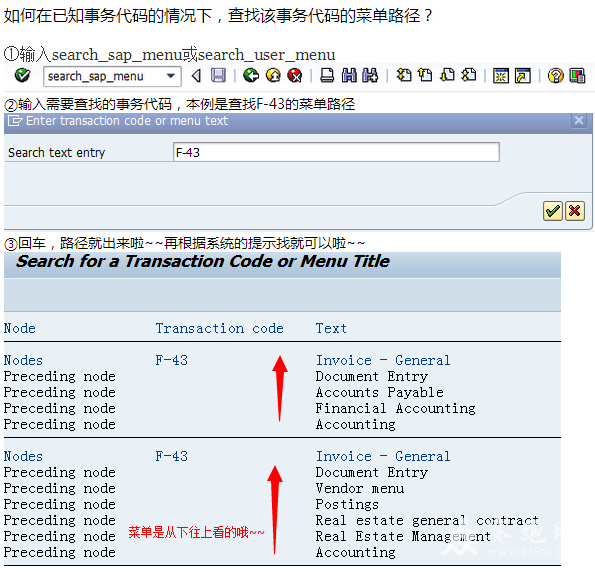Click the Generate Shortcut icon
This screenshot has width=595, height=572.
click(x=523, y=76)
